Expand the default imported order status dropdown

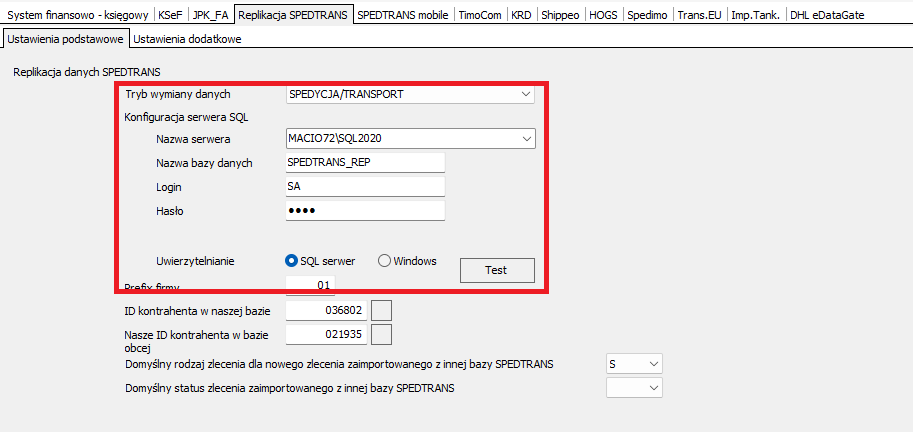tap(653, 387)
